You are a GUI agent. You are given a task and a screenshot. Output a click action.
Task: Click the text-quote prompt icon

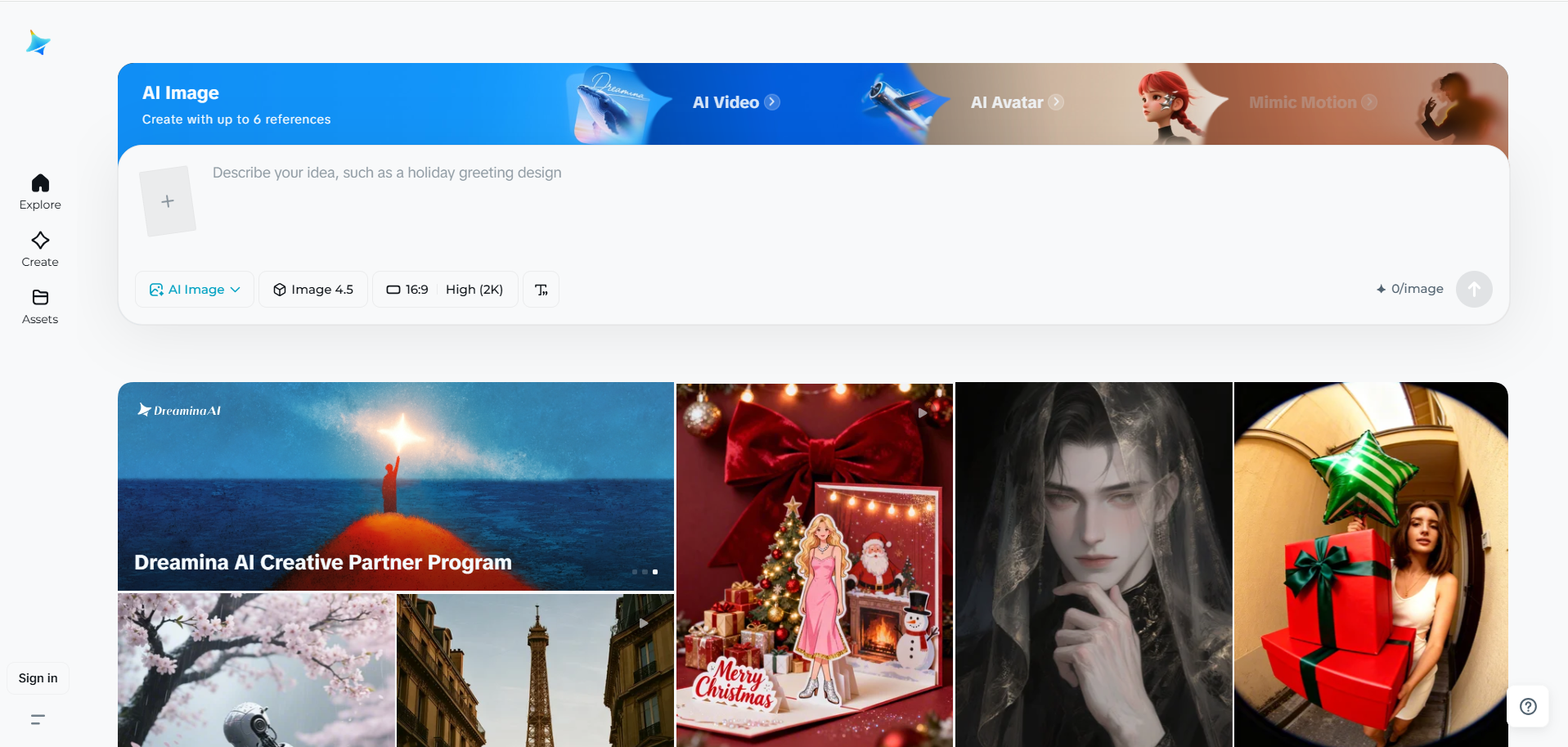click(x=541, y=289)
